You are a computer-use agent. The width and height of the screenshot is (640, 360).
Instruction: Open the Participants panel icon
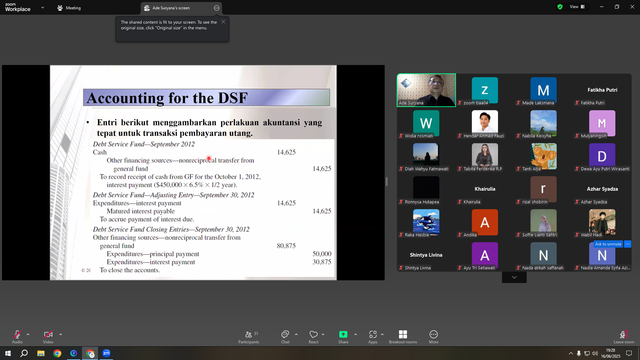[x=248, y=334]
